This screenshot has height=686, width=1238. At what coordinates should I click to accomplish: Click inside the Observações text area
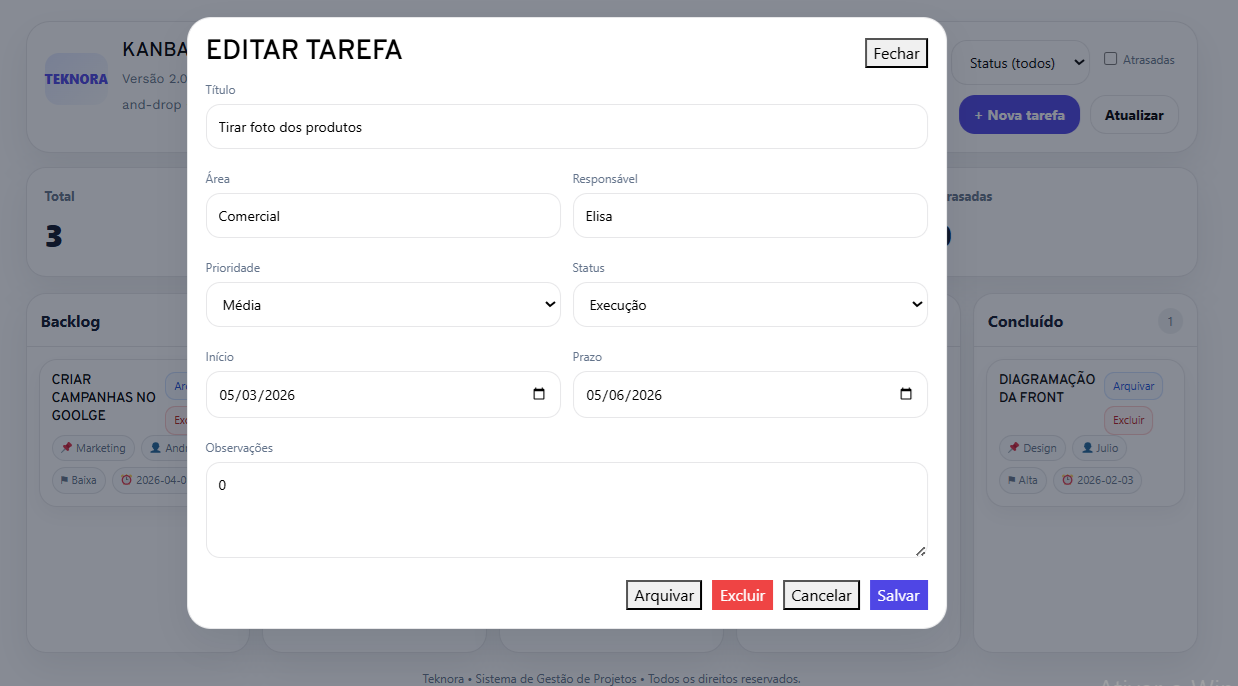(x=565, y=508)
